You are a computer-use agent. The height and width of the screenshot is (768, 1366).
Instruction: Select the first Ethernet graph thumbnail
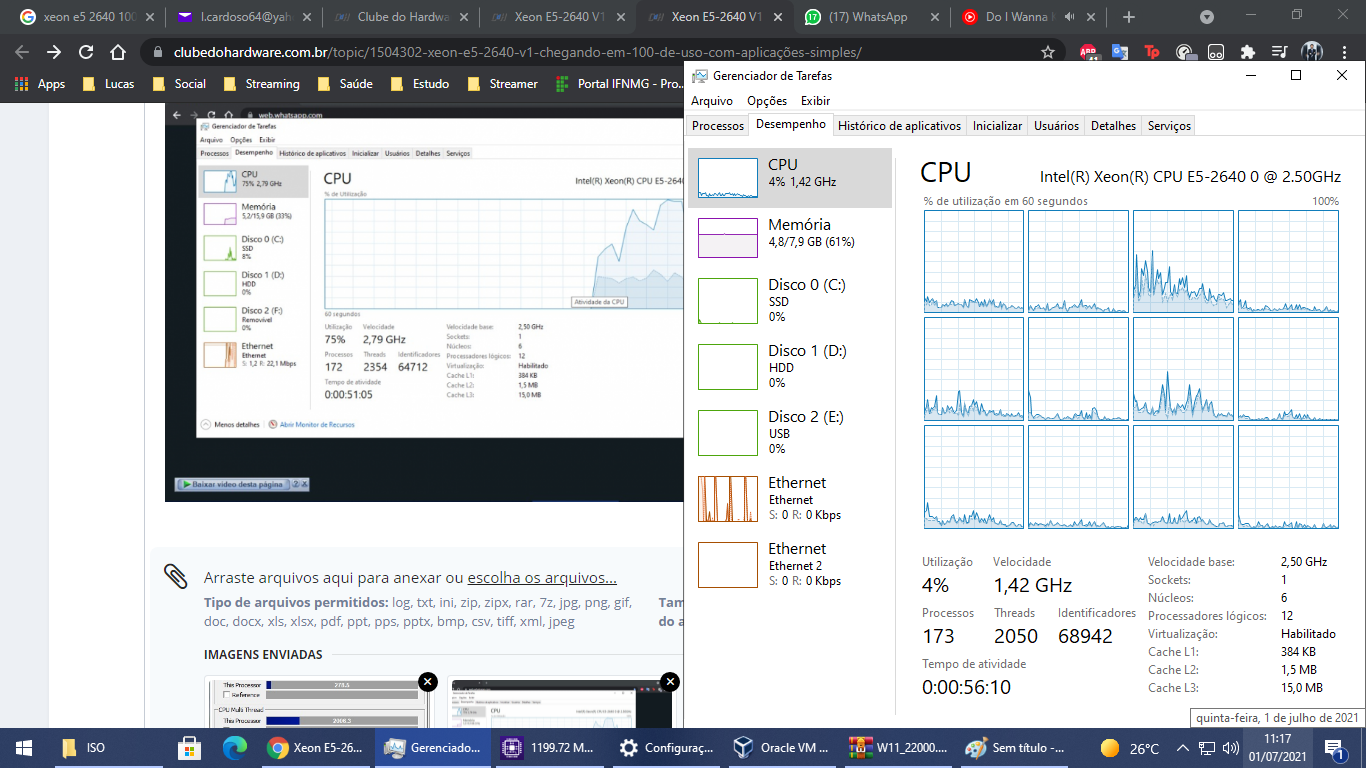tap(728, 499)
